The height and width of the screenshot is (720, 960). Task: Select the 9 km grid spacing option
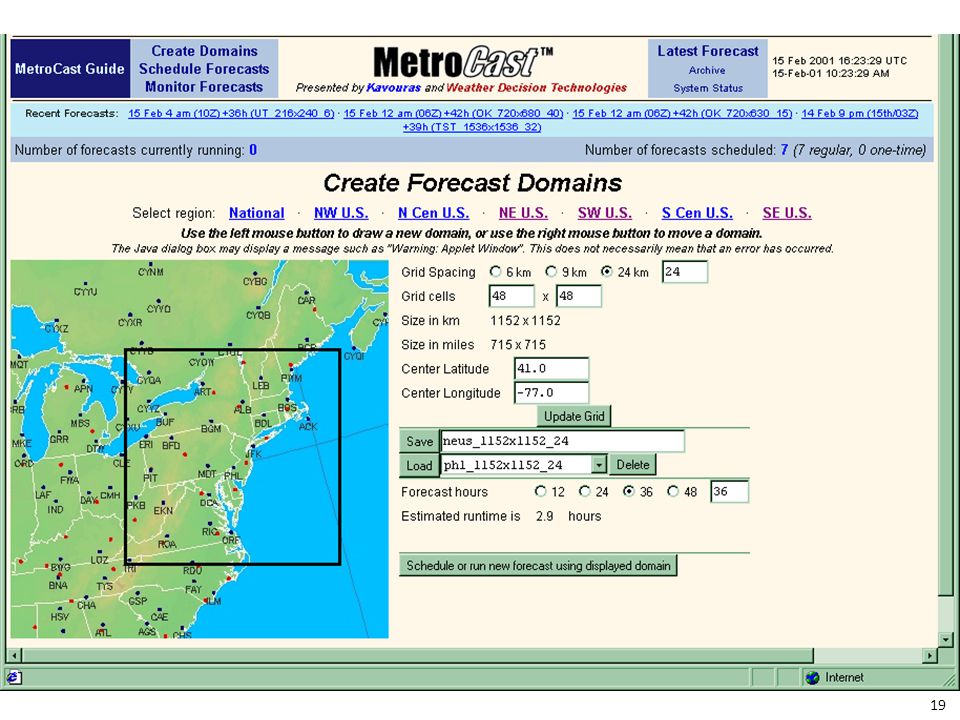click(x=551, y=272)
